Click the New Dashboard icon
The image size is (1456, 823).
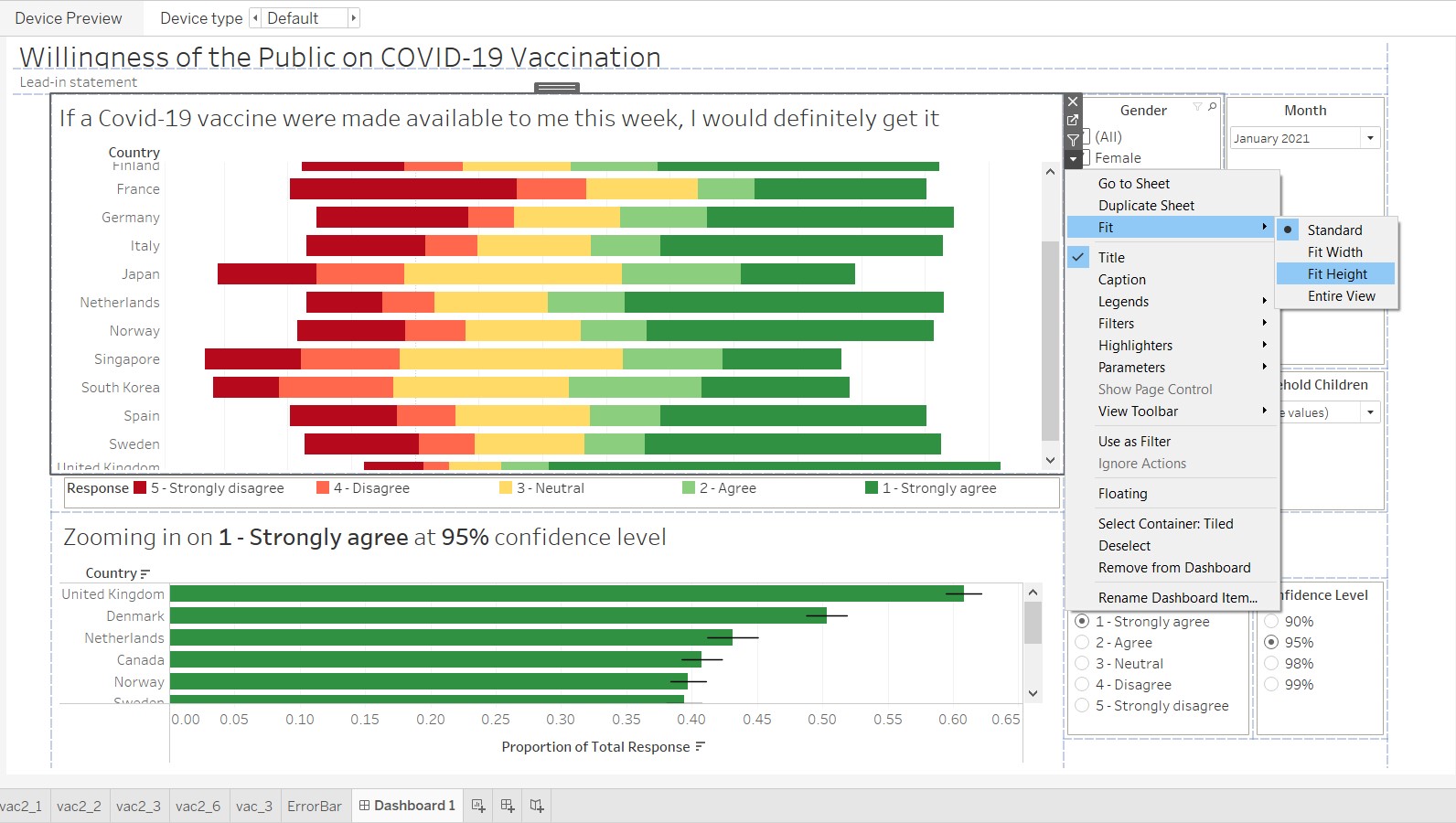(x=508, y=806)
